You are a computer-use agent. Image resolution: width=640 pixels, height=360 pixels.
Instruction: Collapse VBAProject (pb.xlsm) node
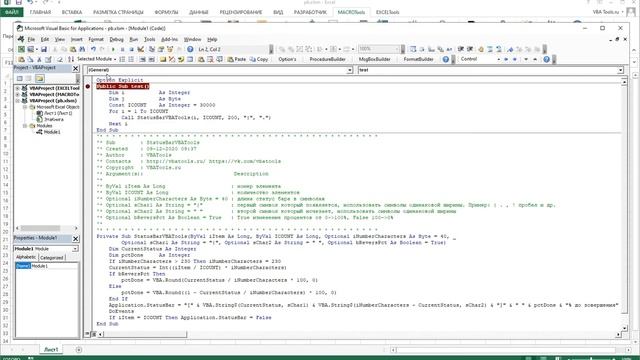pyautogui.click(x=18, y=100)
